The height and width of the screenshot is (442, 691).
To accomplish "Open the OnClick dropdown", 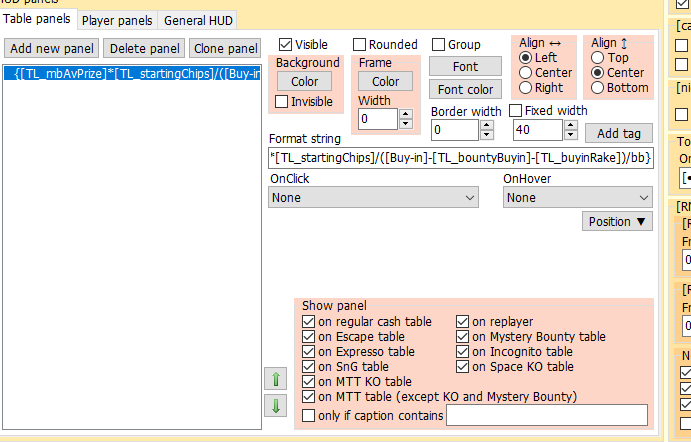I will pyautogui.click(x=373, y=197).
